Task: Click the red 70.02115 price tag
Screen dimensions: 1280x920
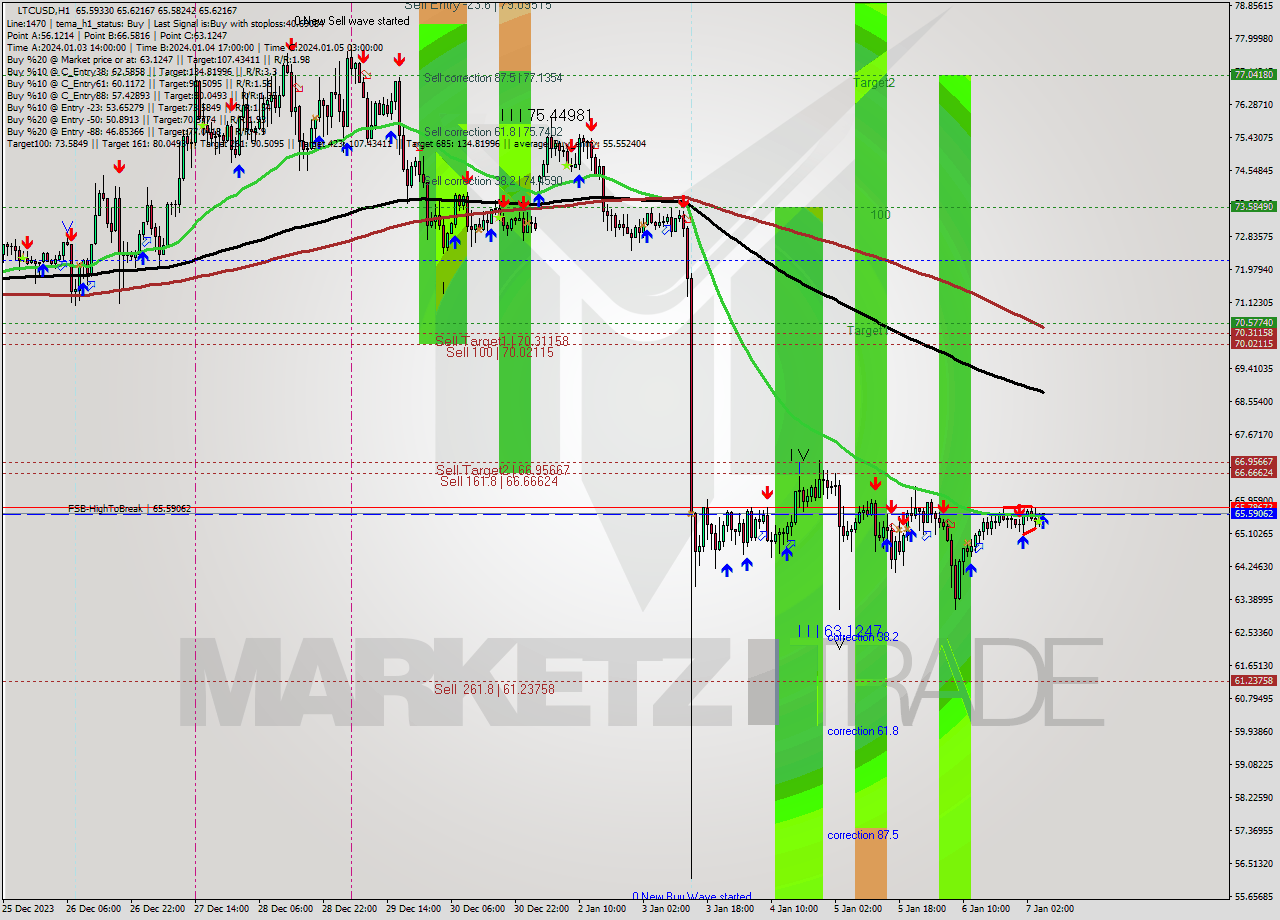Action: [1254, 343]
